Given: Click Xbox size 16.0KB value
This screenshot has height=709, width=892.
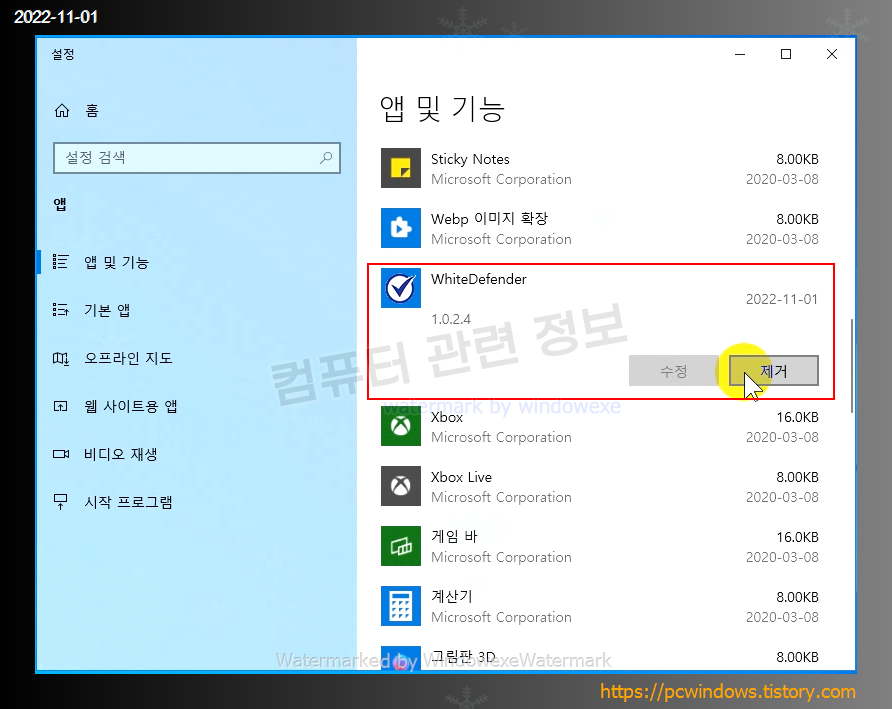Looking at the screenshot, I should [797, 417].
